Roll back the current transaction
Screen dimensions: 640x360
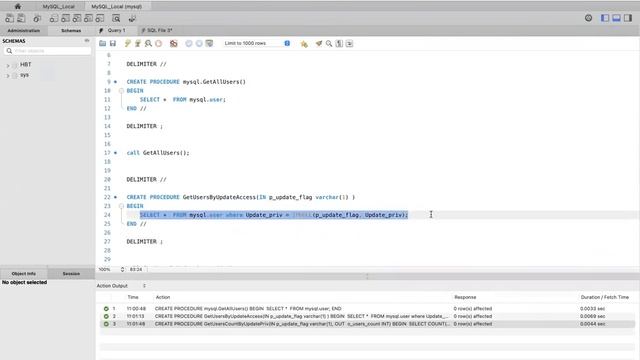click(x=199, y=43)
